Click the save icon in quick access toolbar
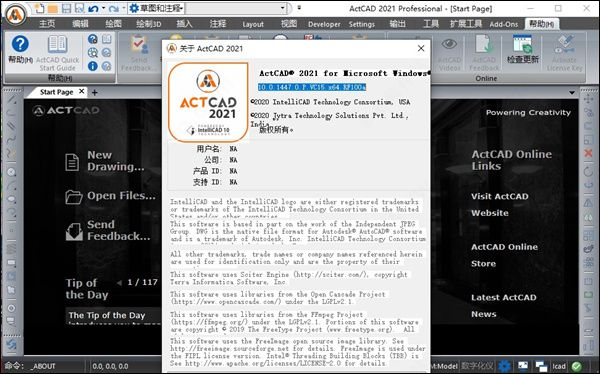This screenshot has width=600, height=374. coord(66,8)
